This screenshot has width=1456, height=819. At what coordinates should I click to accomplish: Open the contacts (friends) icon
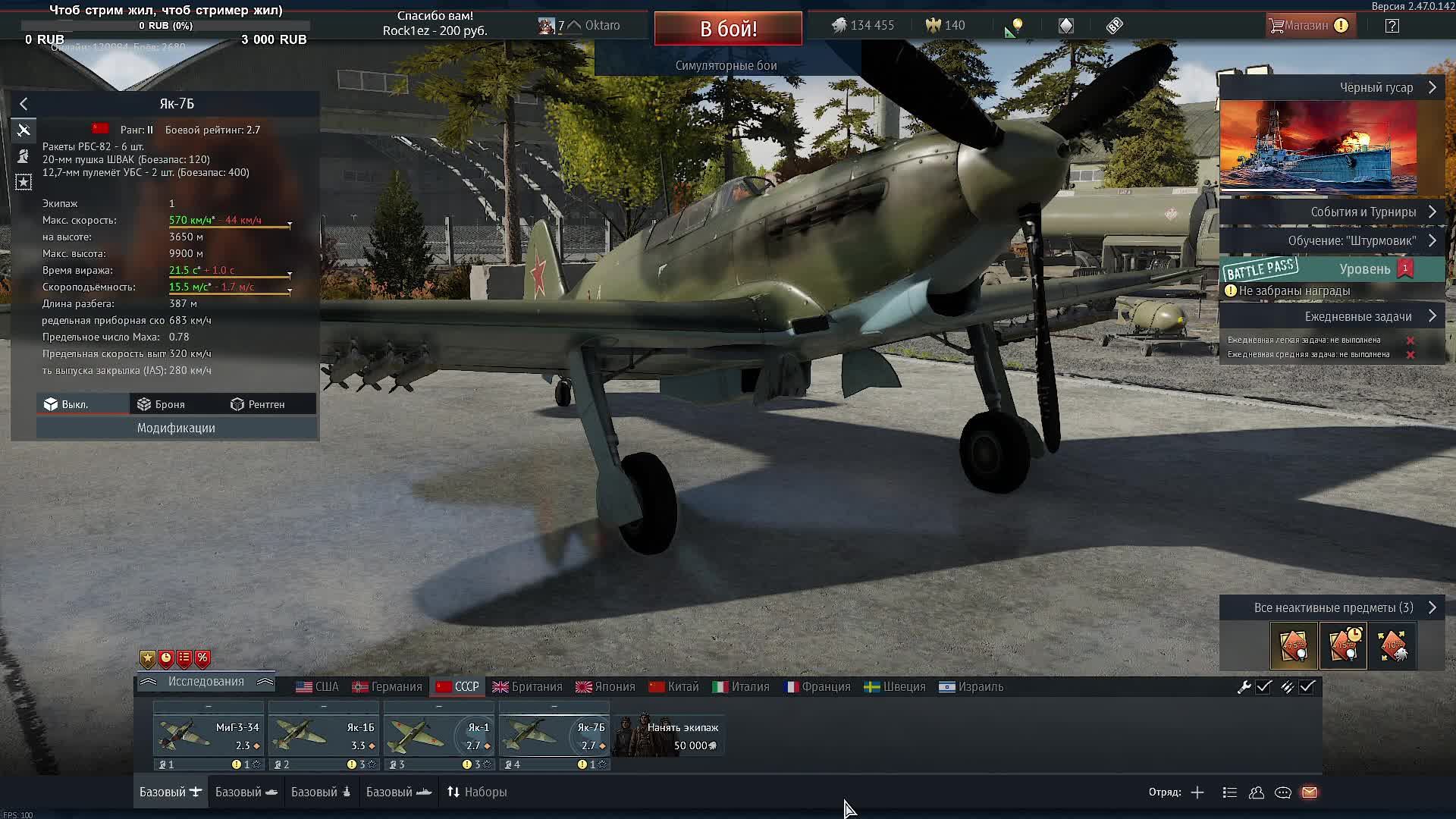pyautogui.click(x=1256, y=793)
